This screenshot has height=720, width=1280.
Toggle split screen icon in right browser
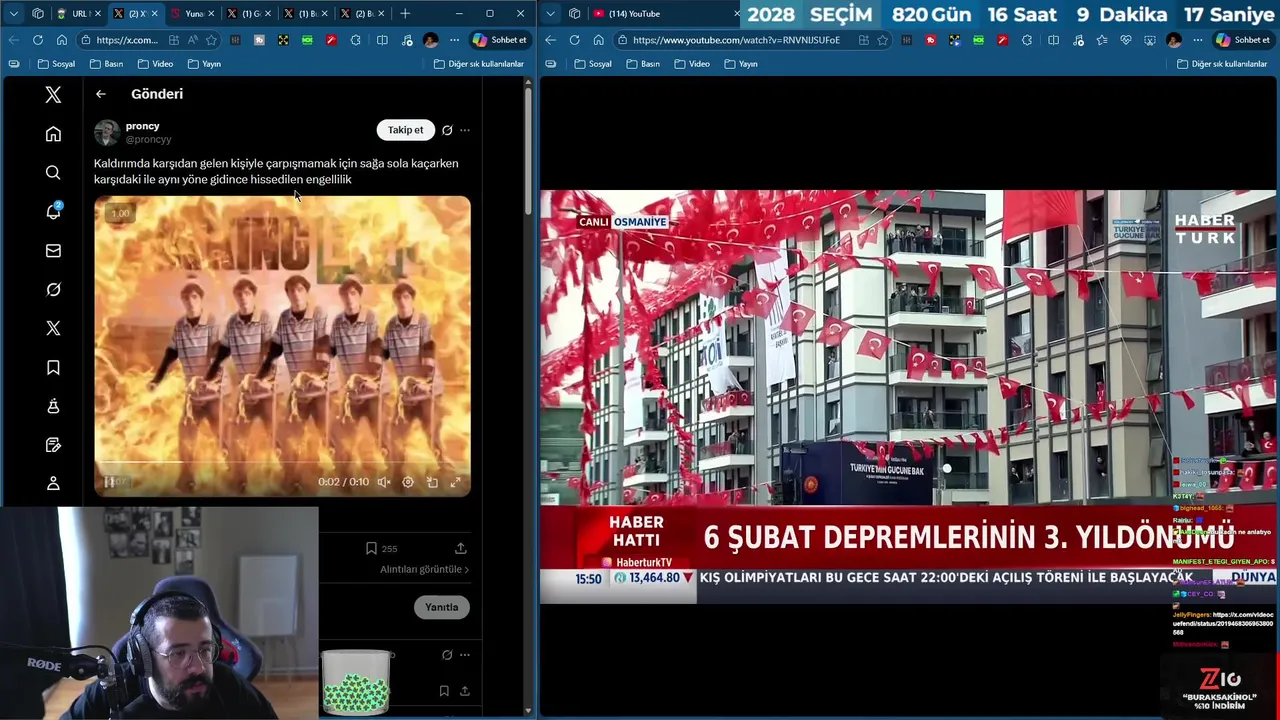1053,40
